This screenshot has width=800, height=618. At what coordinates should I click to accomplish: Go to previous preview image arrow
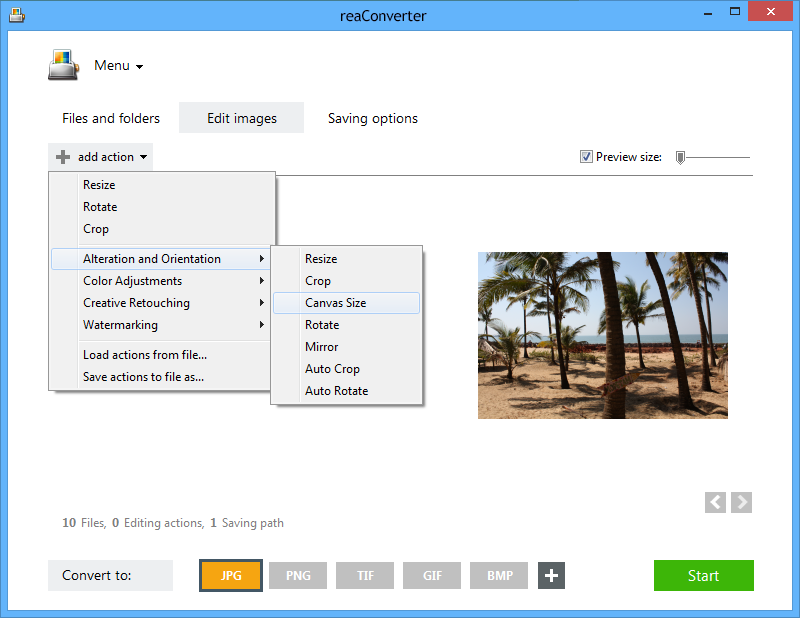tap(715, 503)
